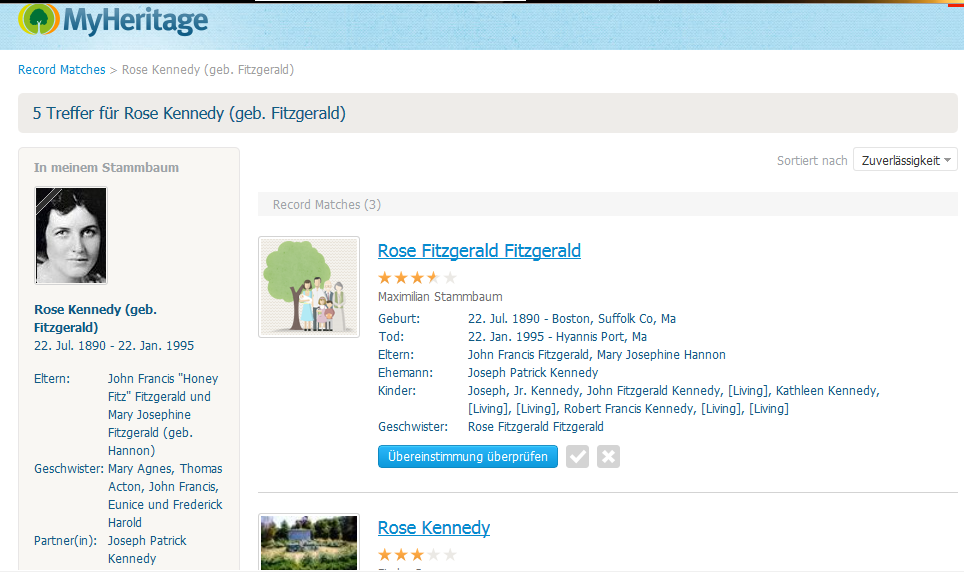The height and width of the screenshot is (572, 964).
Task: Open the Record Matches breadcrumb link
Action: tap(61, 70)
